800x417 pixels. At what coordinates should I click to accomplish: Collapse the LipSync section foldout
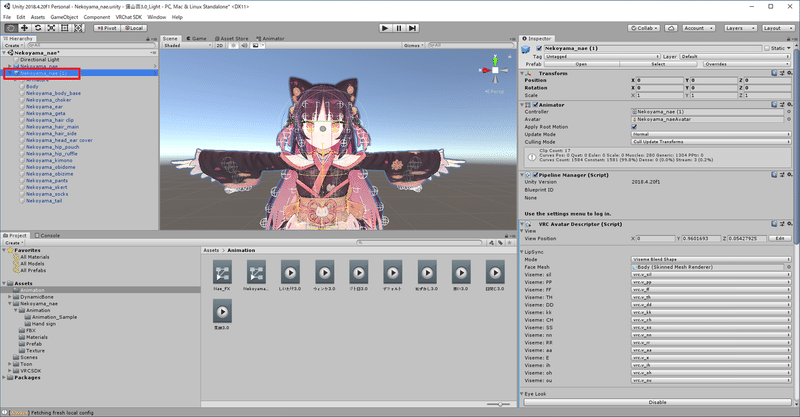[522, 252]
